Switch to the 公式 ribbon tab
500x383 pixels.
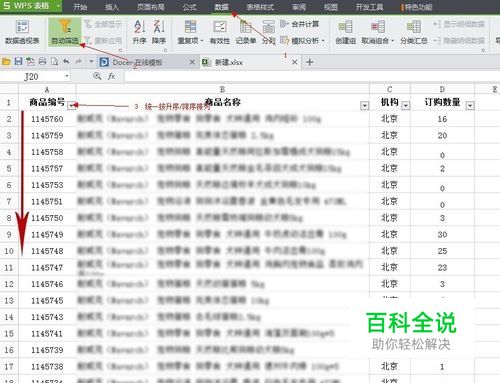coord(189,7)
